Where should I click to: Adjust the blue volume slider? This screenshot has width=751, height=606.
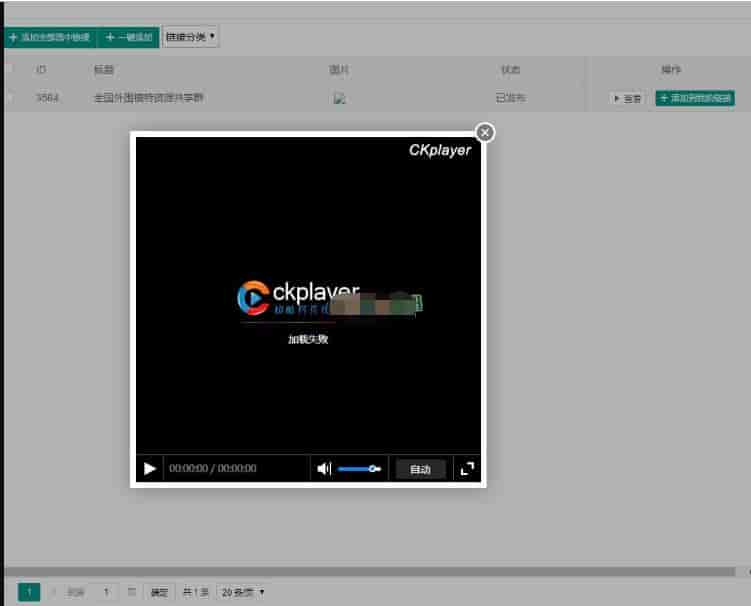point(359,469)
